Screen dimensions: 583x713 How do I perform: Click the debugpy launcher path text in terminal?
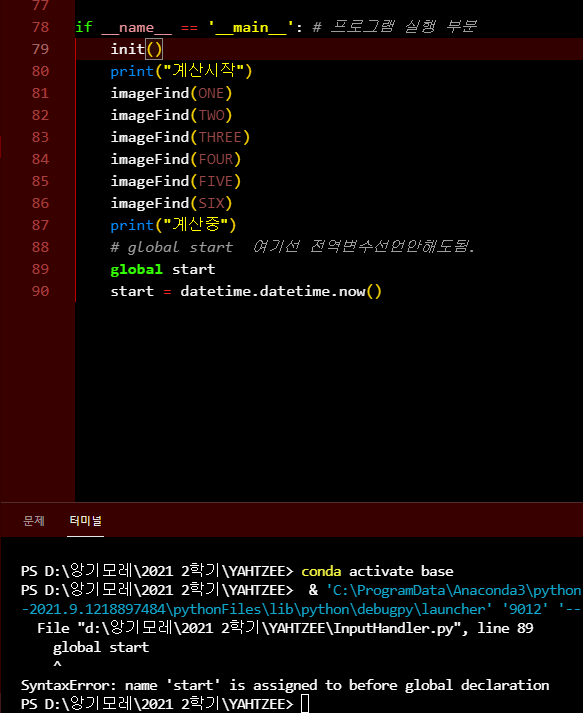tap(257, 609)
